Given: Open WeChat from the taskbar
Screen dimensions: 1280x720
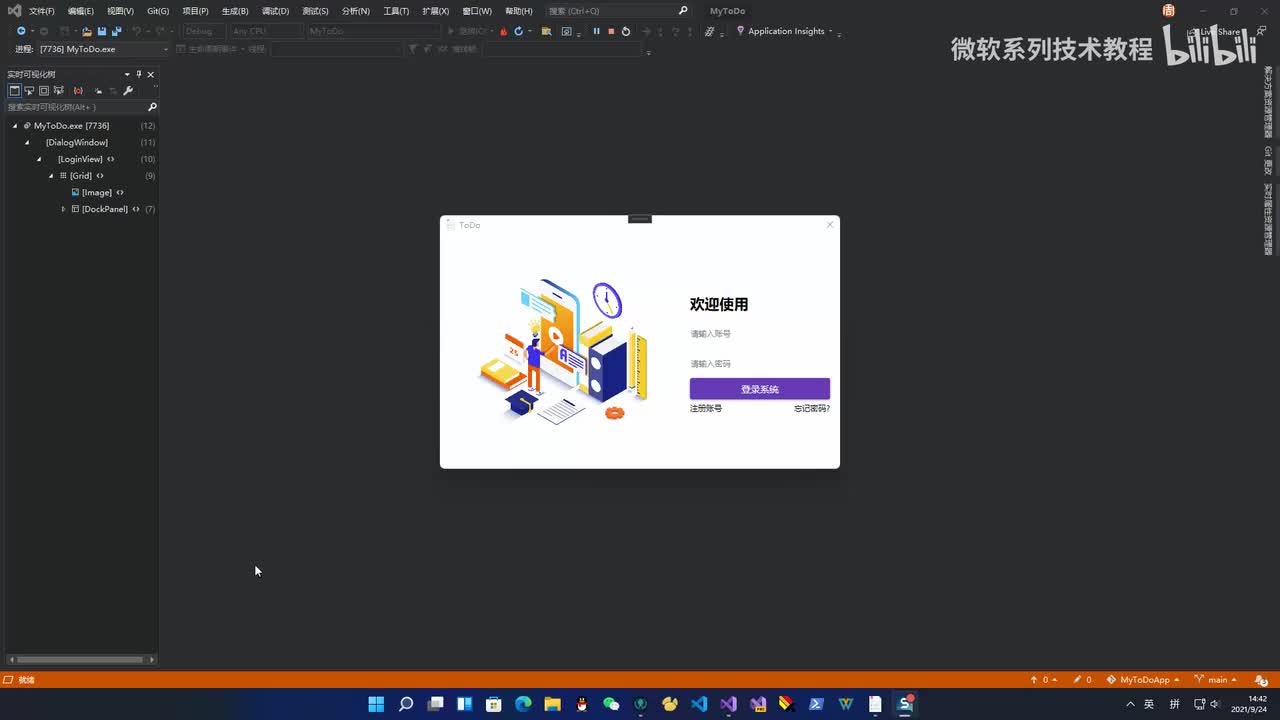Looking at the screenshot, I should coord(611,704).
